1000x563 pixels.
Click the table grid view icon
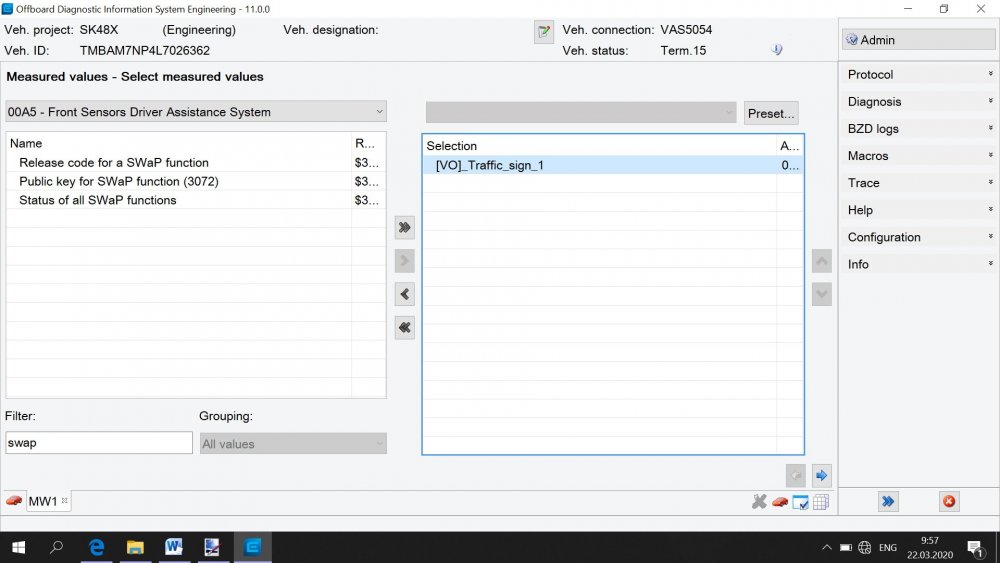[821, 502]
